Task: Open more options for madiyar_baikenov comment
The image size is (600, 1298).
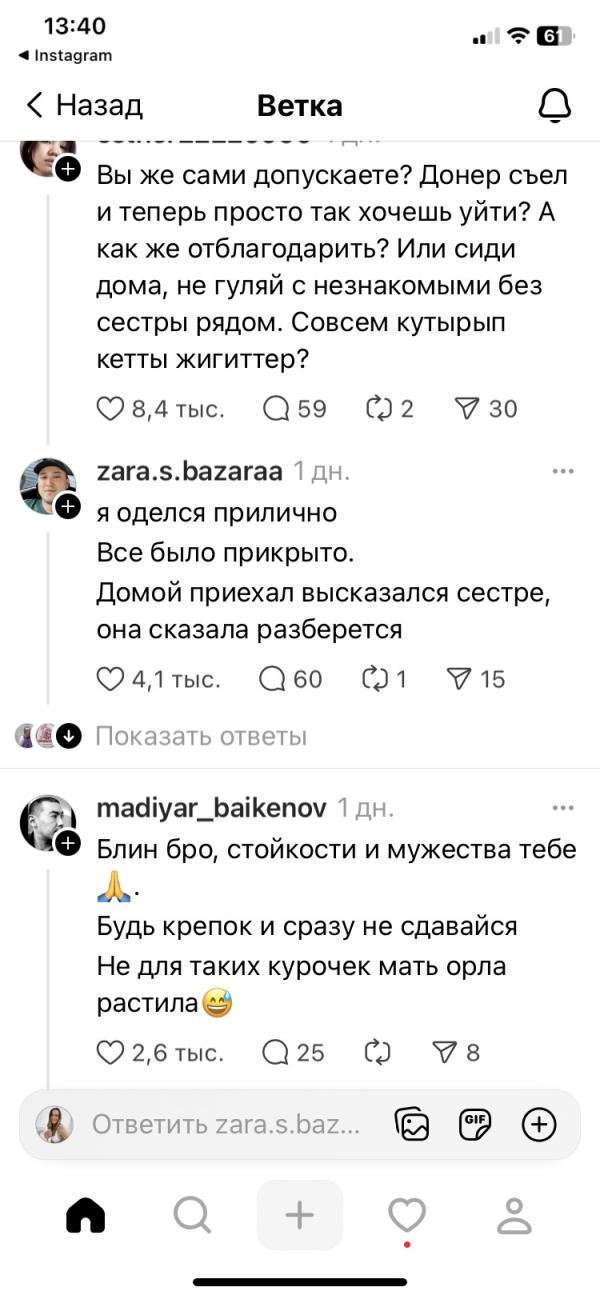Action: (x=564, y=808)
